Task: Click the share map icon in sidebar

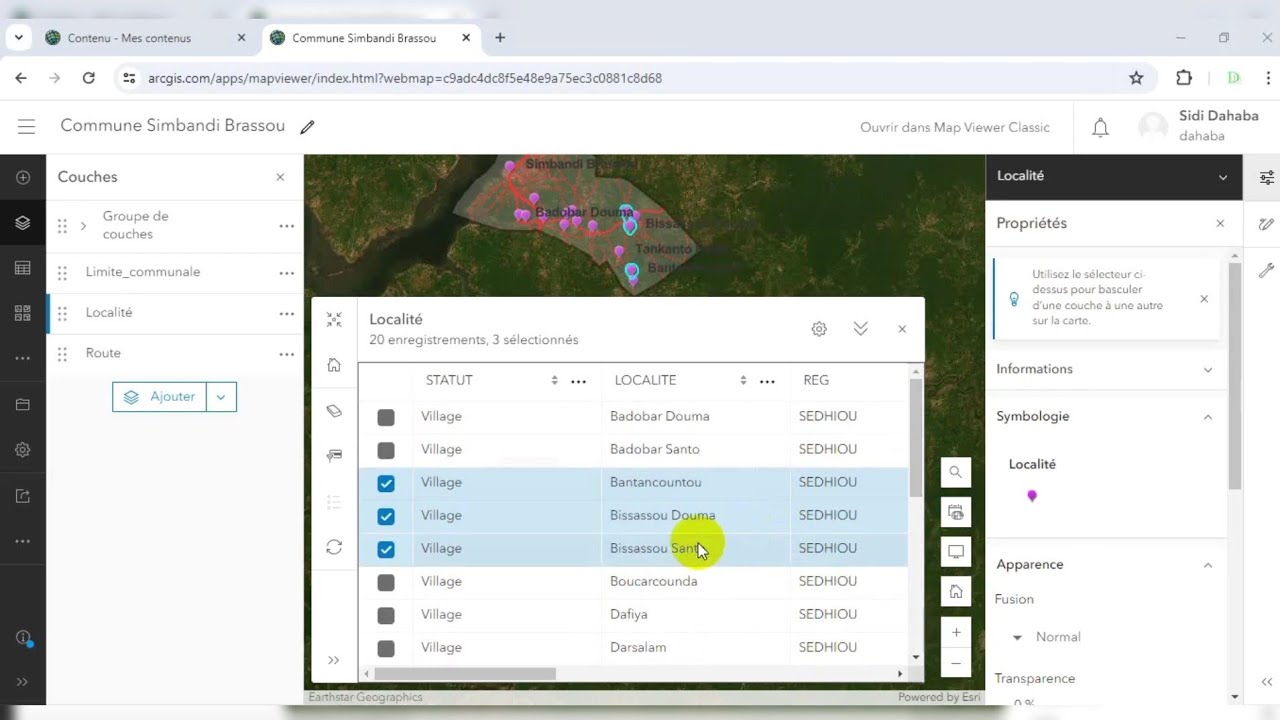Action: click(23, 496)
